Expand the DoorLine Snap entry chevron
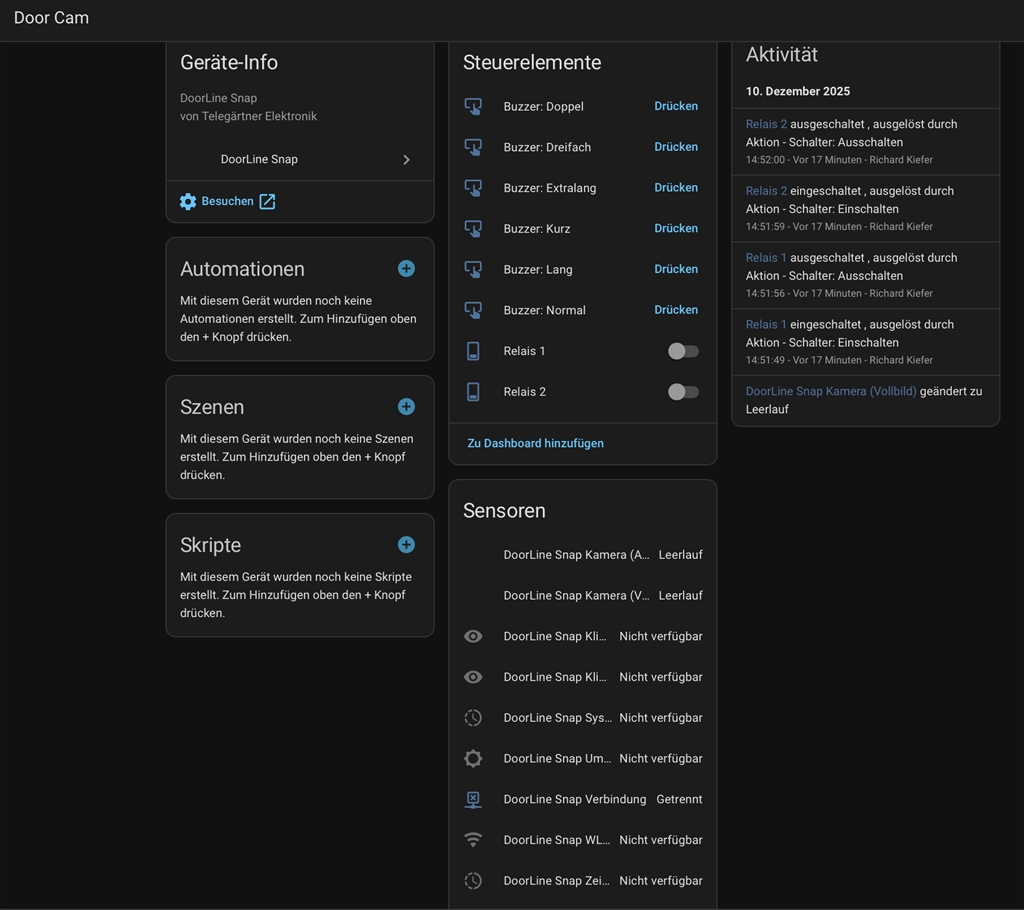1024x910 pixels. click(406, 160)
